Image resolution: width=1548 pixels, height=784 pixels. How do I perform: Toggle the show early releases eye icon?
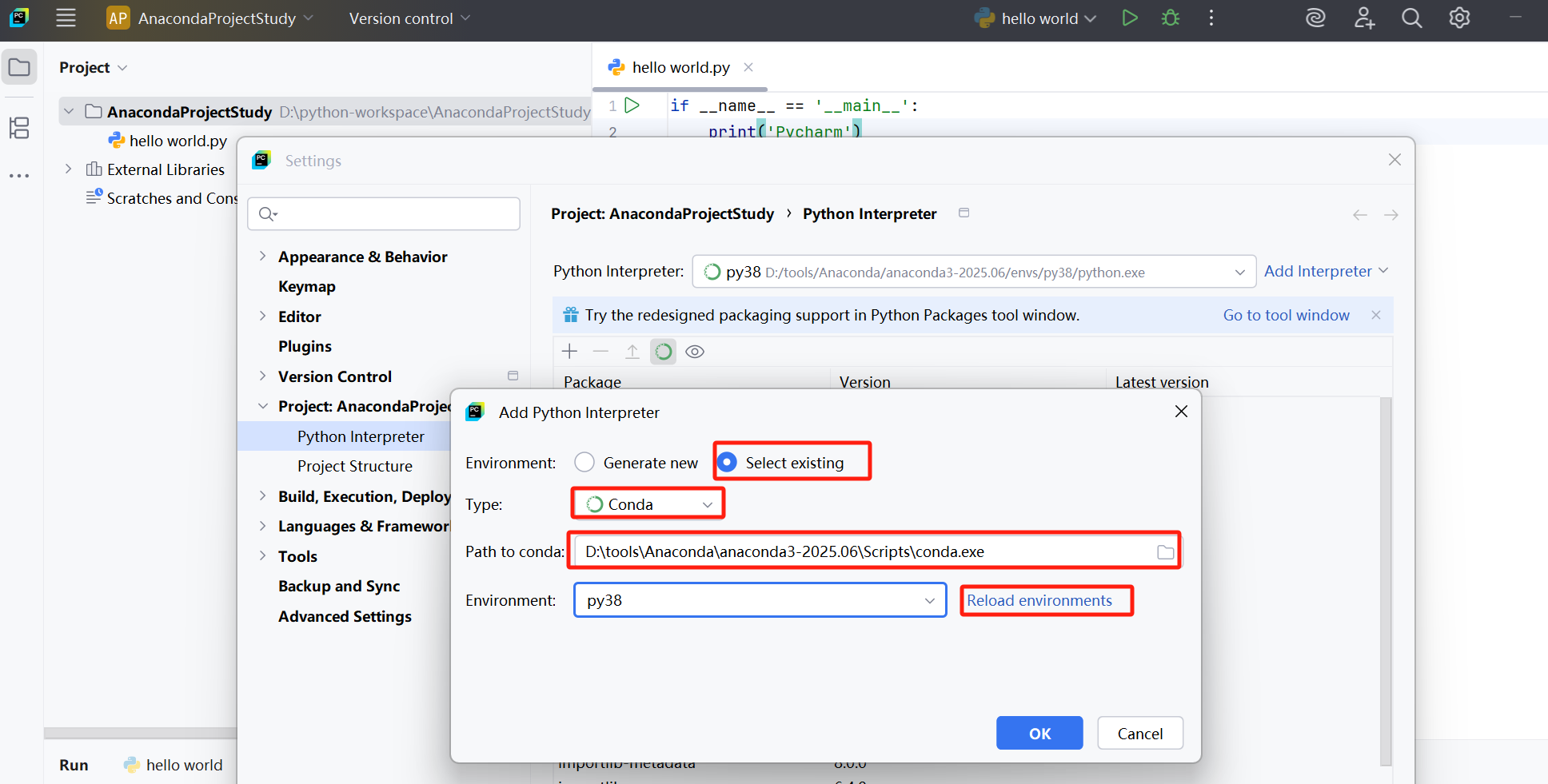click(695, 352)
